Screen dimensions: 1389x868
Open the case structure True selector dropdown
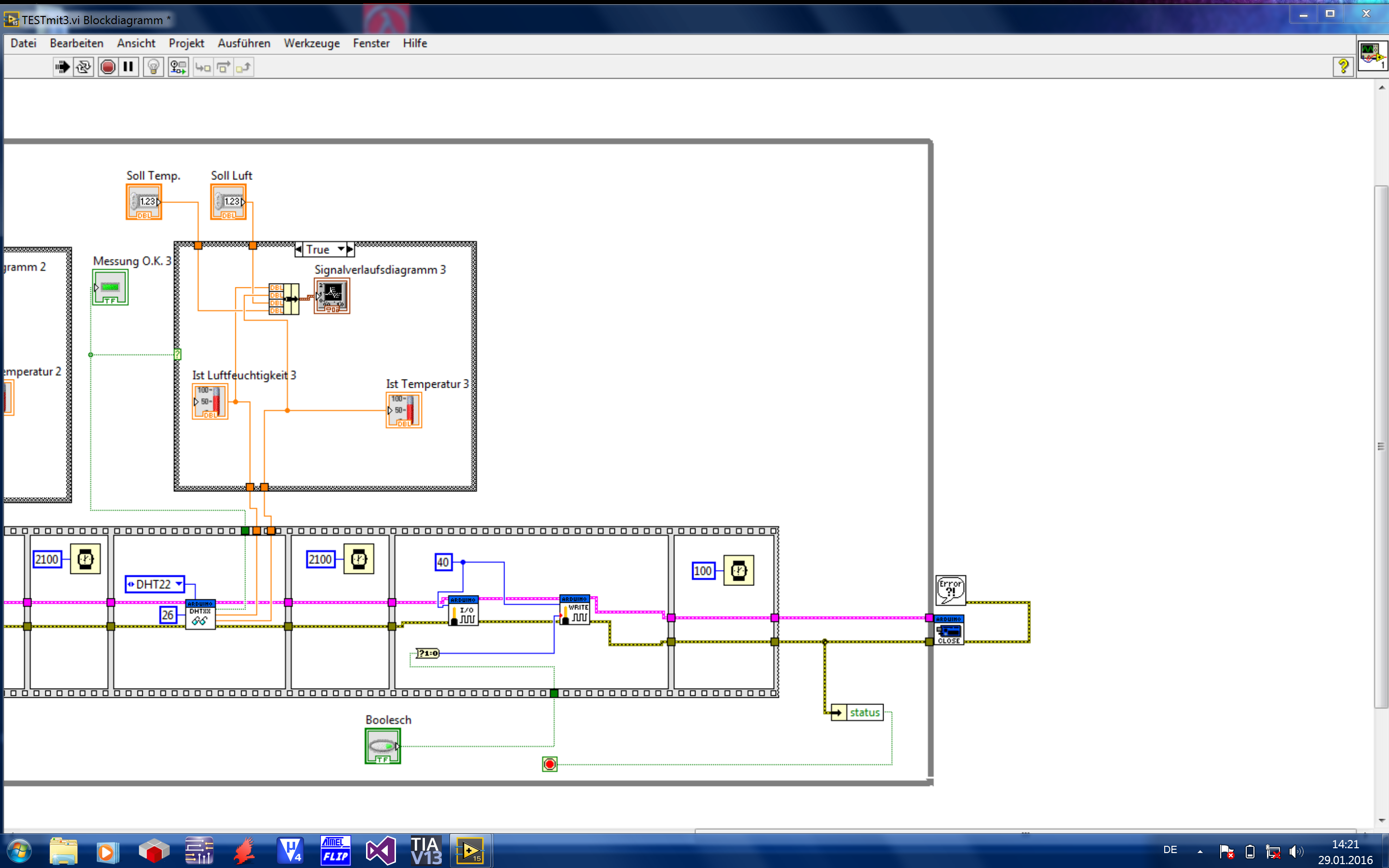click(x=341, y=249)
